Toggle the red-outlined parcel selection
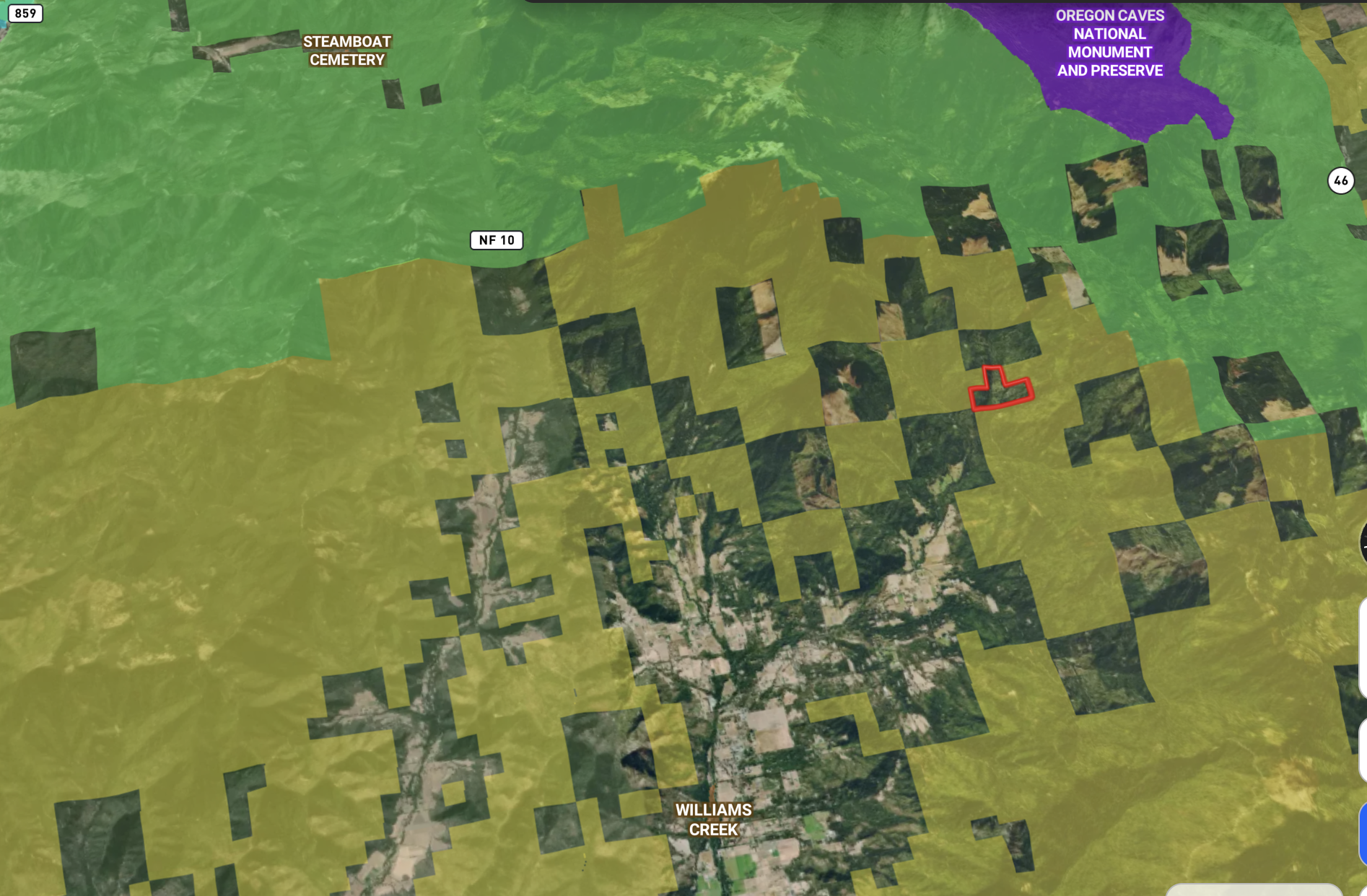 click(x=1002, y=391)
